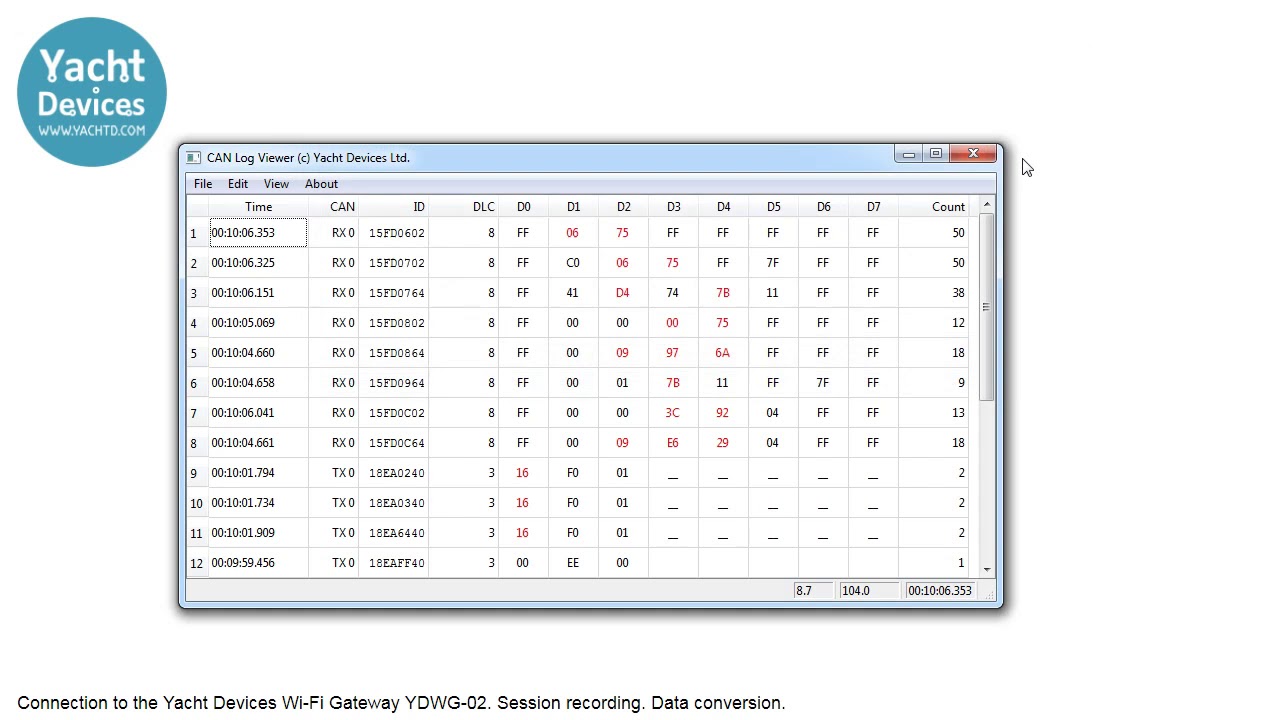The width and height of the screenshot is (1280, 720).
Task: Click ID cell 15FD0C02
Action: [x=393, y=413]
